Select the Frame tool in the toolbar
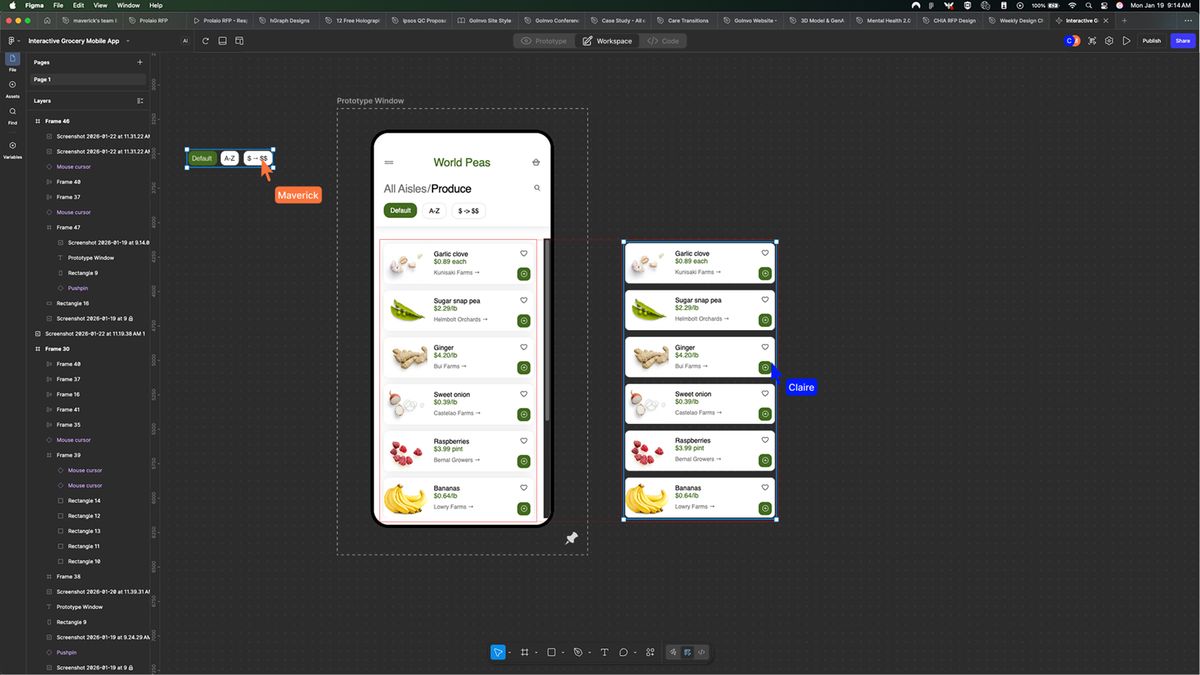This screenshot has height=675, width=1200. pos(524,652)
